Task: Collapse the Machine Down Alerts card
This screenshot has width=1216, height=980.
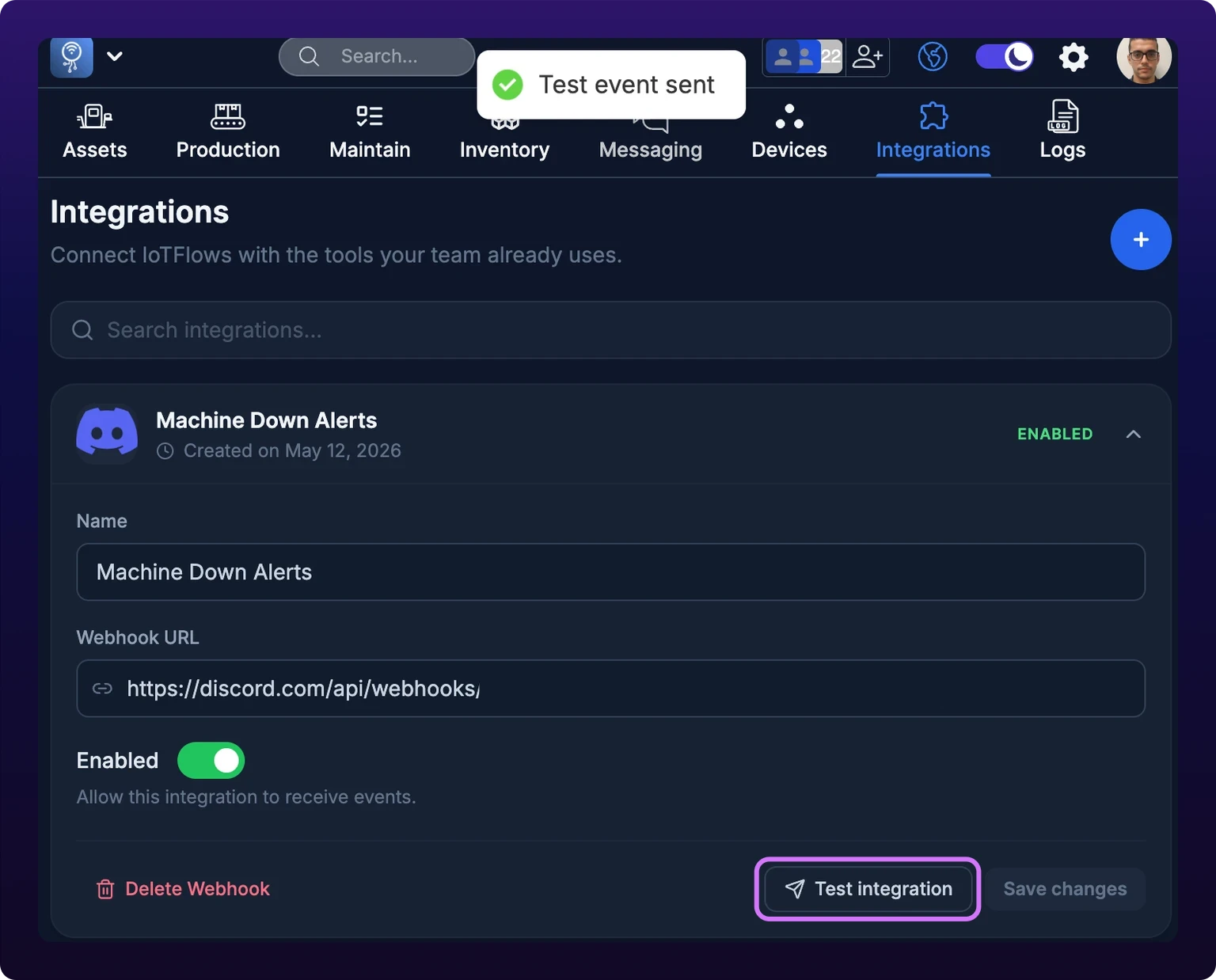Action: coord(1134,434)
